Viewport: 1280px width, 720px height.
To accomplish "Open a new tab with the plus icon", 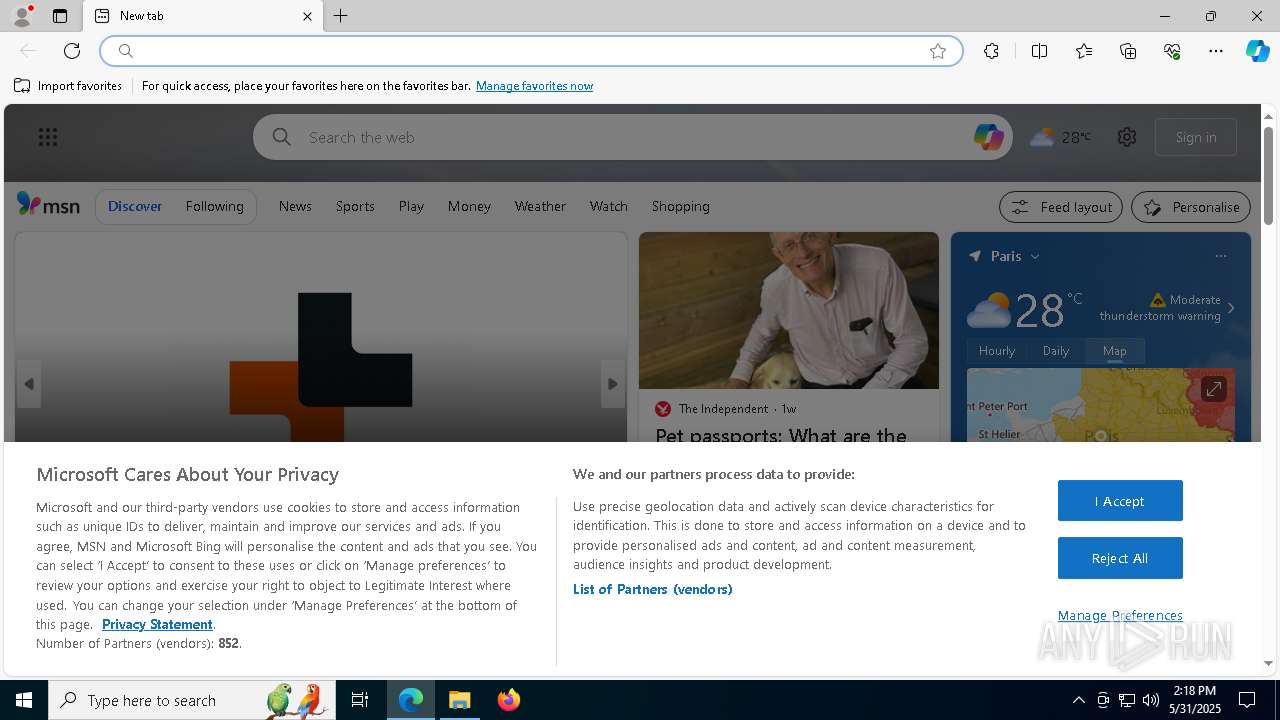I will point(341,16).
